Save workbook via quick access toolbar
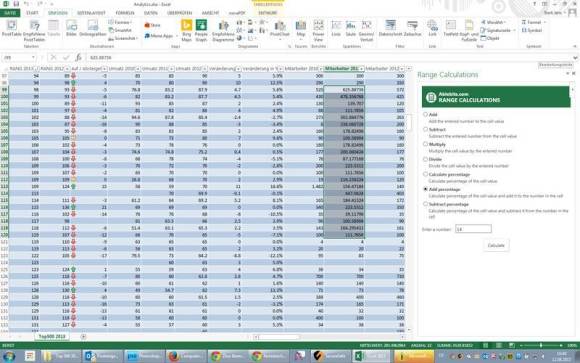Image resolution: width=580 pixels, height=363 pixels. tap(16, 4)
